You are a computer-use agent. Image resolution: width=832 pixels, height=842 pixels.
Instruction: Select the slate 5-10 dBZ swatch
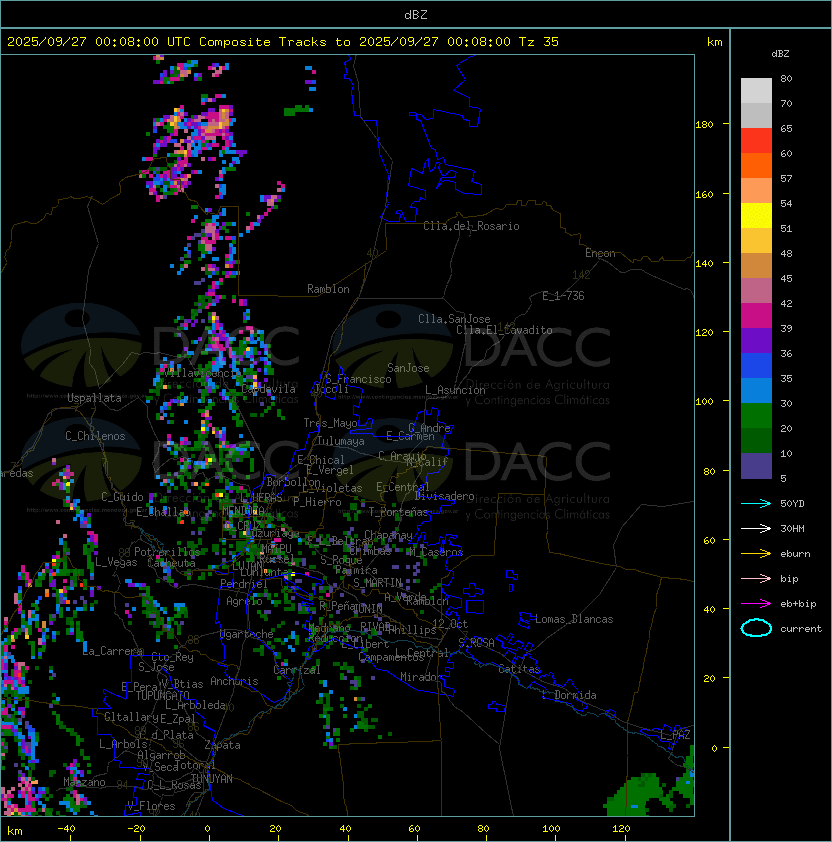click(756, 466)
